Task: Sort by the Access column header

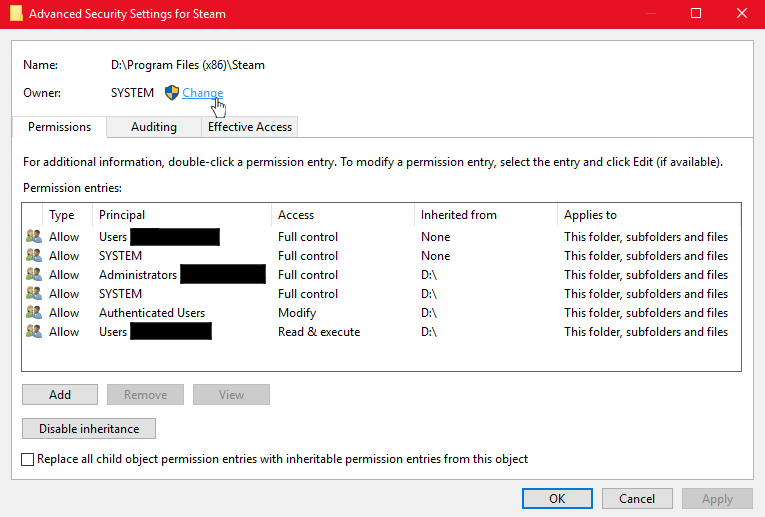Action: tap(340, 215)
